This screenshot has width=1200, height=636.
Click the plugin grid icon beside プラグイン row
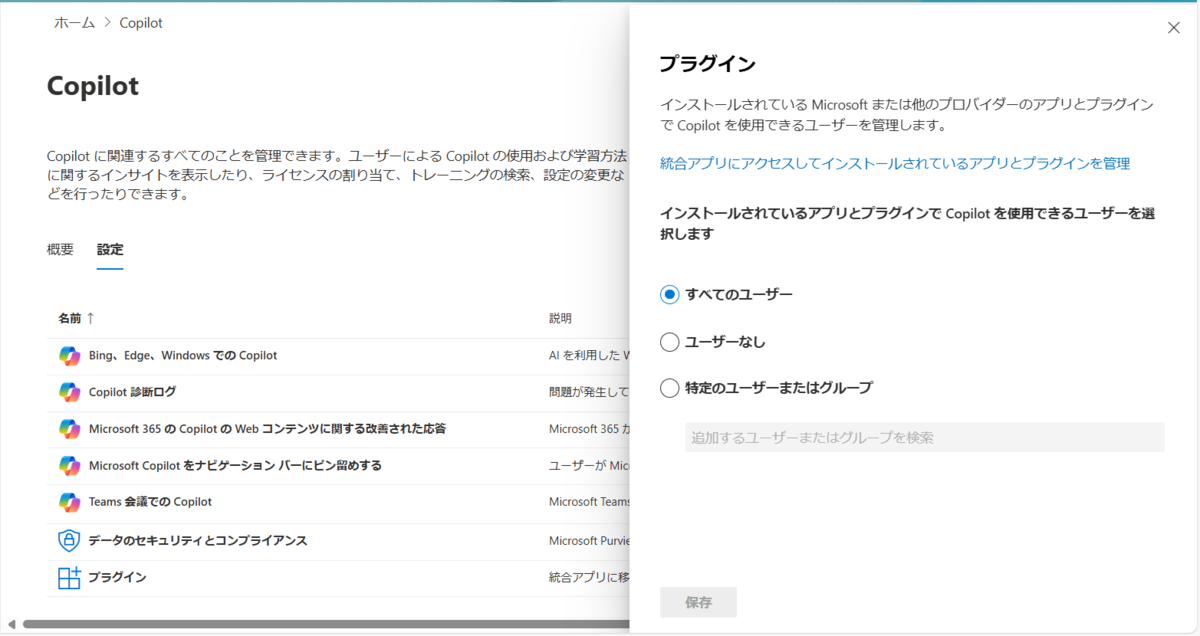(x=69, y=577)
